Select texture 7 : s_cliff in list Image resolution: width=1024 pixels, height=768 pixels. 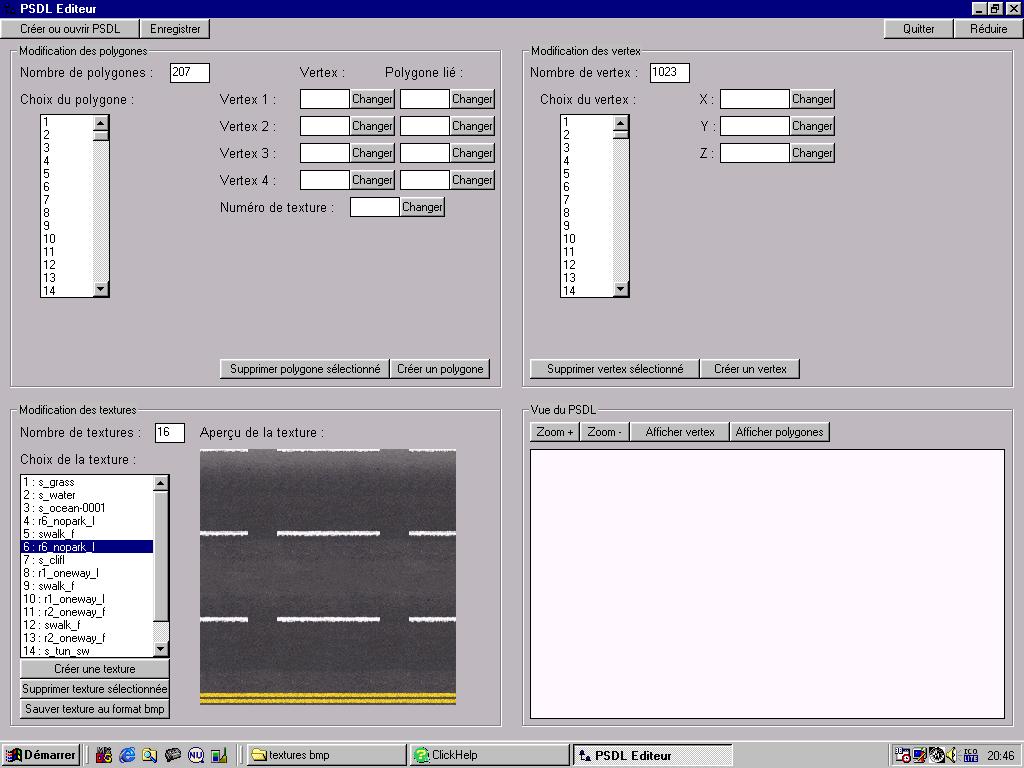[87, 560]
